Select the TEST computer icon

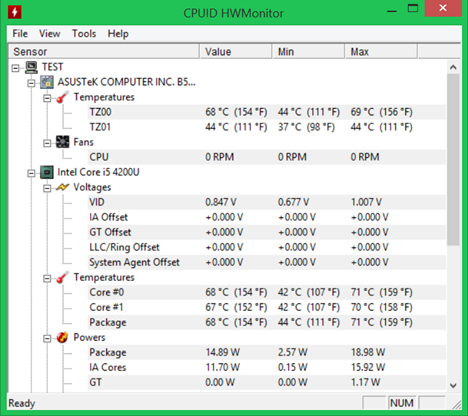point(32,67)
